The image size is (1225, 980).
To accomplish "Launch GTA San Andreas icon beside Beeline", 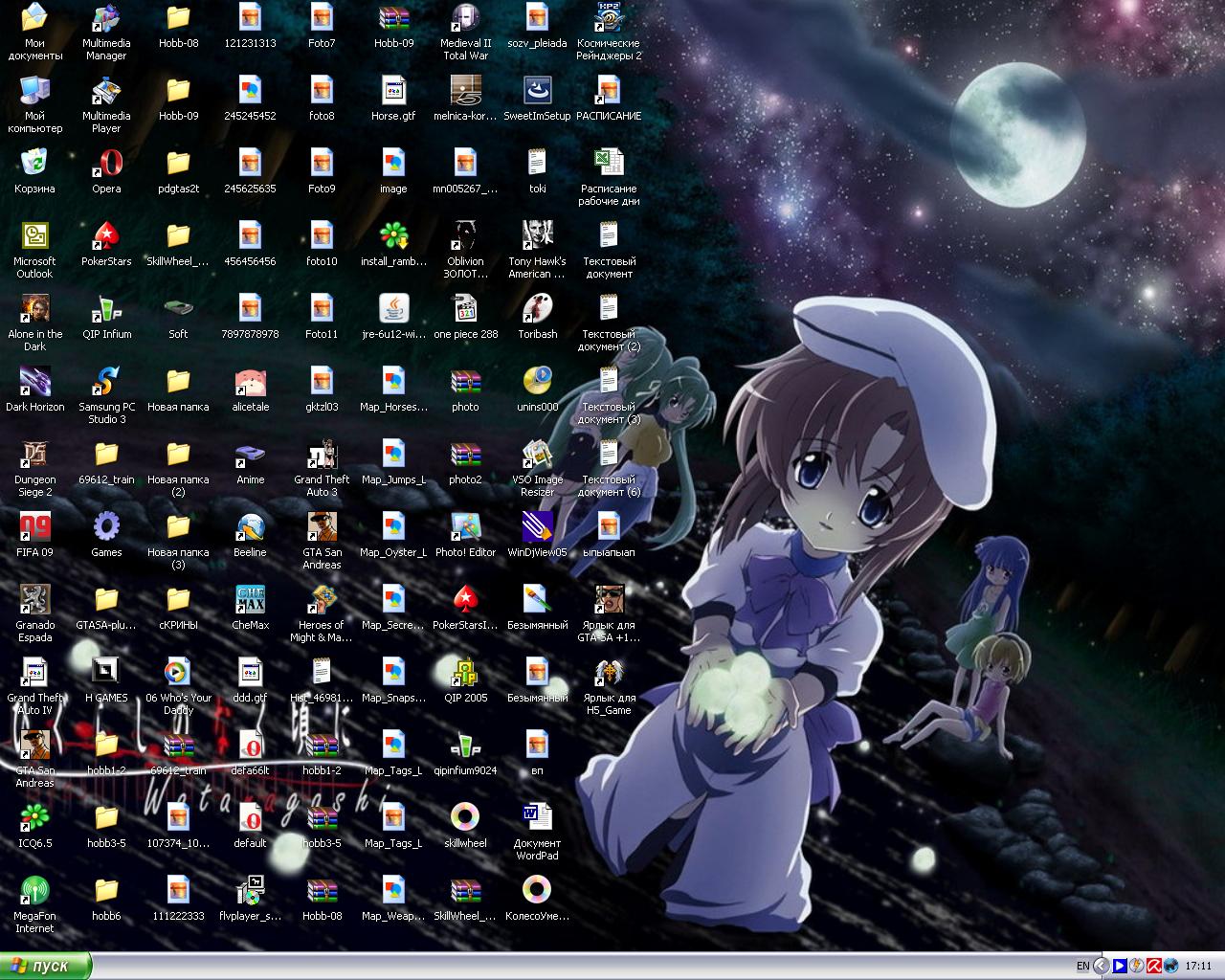I will (x=322, y=526).
